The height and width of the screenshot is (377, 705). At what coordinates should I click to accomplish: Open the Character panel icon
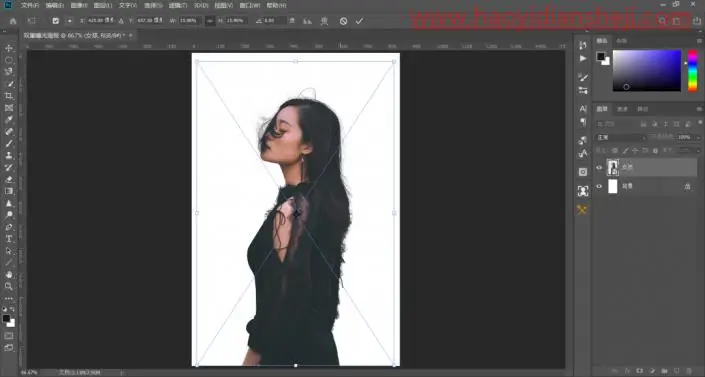(x=583, y=109)
